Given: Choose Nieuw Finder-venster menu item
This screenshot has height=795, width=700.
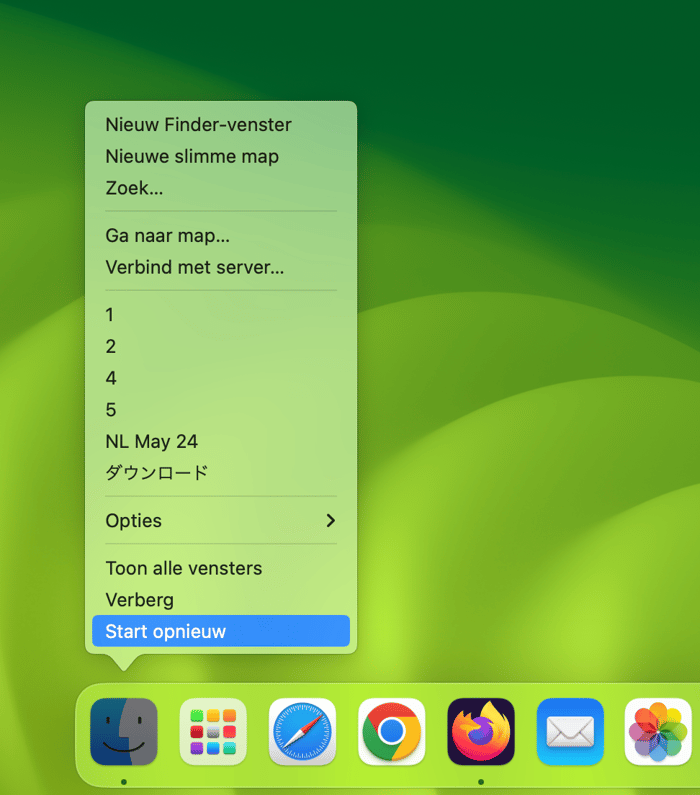Looking at the screenshot, I should 221,125.
